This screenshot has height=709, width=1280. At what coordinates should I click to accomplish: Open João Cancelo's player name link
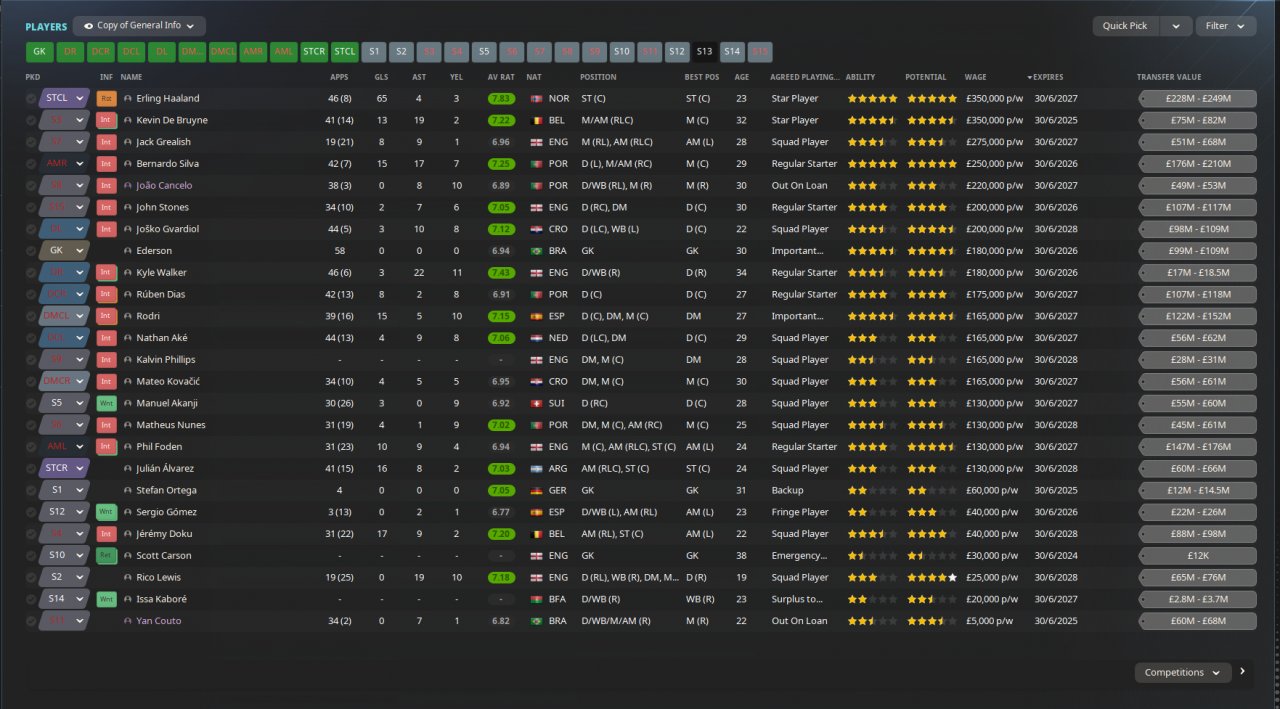(x=164, y=186)
